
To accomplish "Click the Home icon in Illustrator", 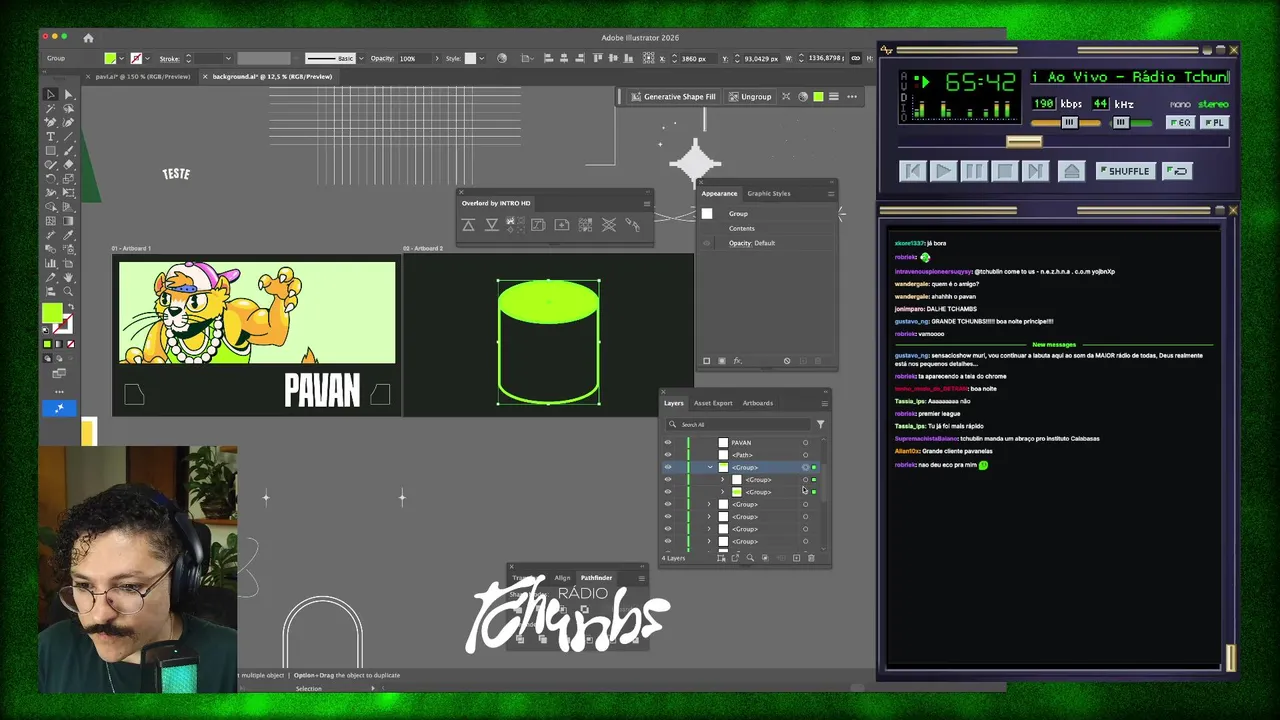I will tap(88, 38).
